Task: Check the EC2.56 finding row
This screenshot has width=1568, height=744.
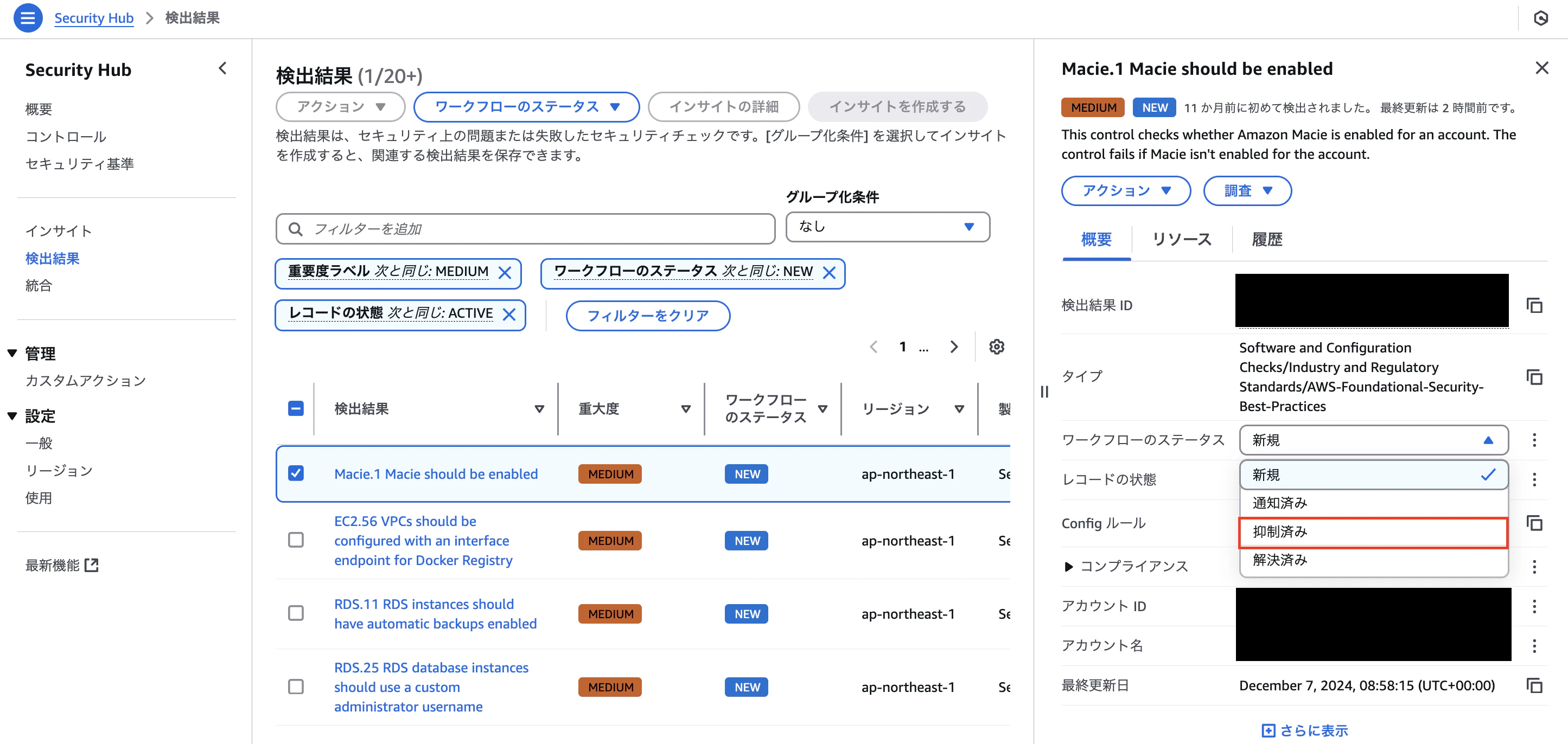Action: tap(296, 540)
